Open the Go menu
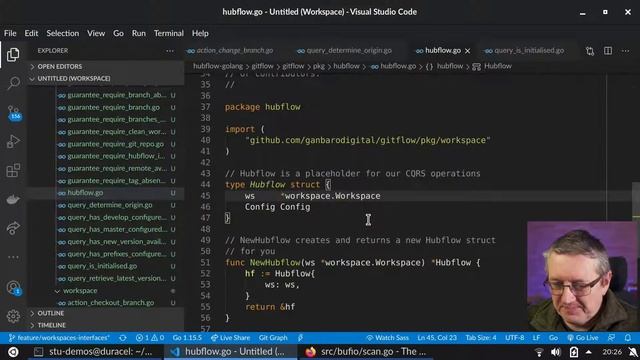 118,33
